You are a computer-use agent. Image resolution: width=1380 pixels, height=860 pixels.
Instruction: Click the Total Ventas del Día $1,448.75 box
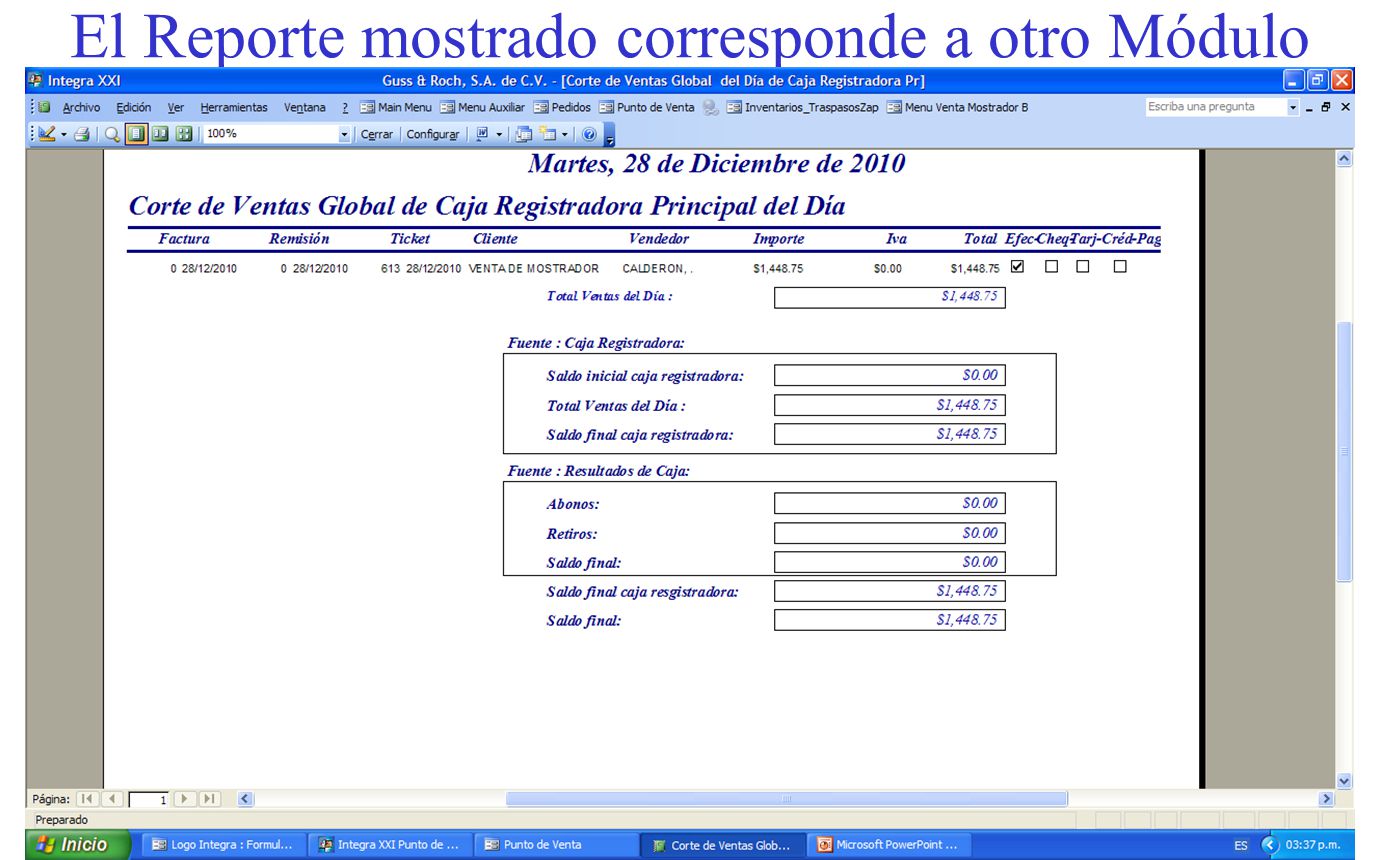pyautogui.click(x=889, y=297)
